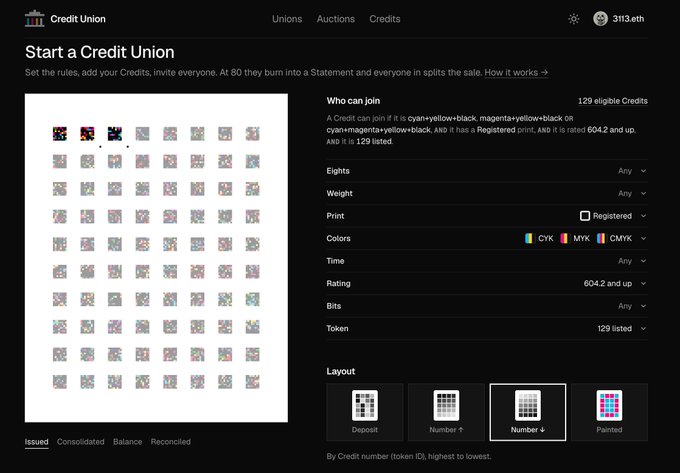Go to the Auctions nav item
The height and width of the screenshot is (473, 680).
coord(336,19)
